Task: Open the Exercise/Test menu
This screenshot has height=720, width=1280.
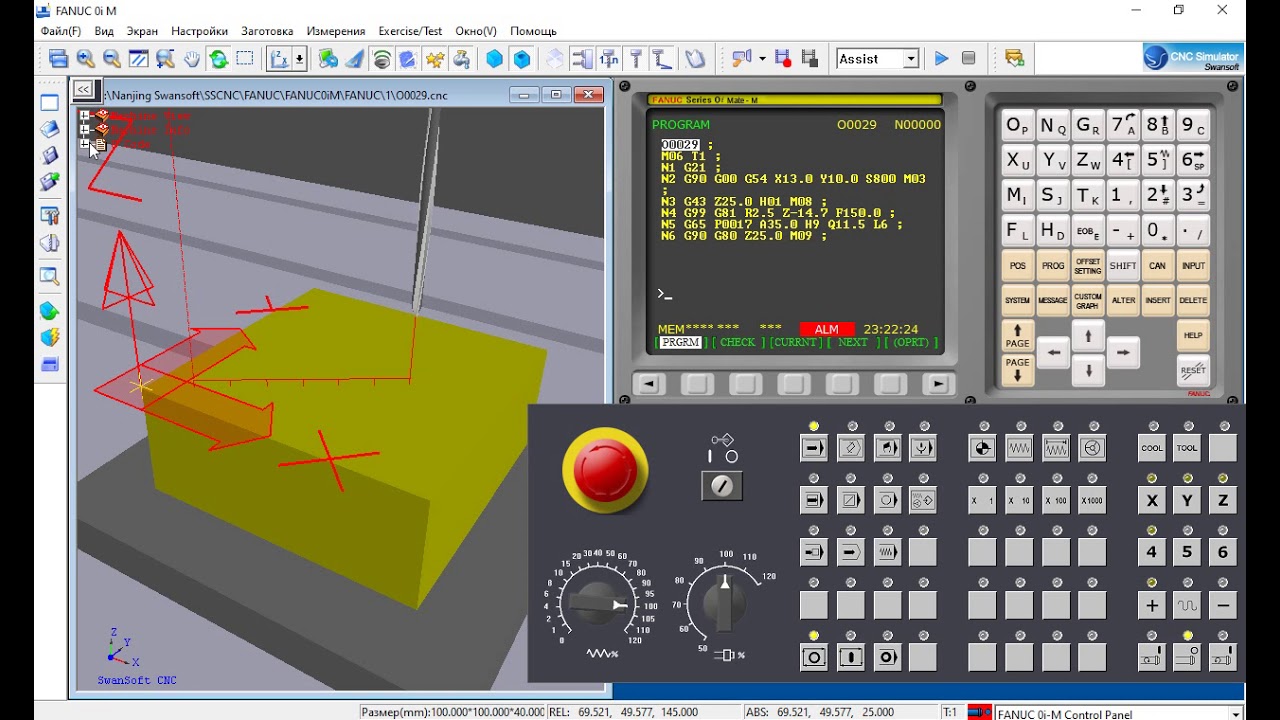Action: pyautogui.click(x=410, y=31)
